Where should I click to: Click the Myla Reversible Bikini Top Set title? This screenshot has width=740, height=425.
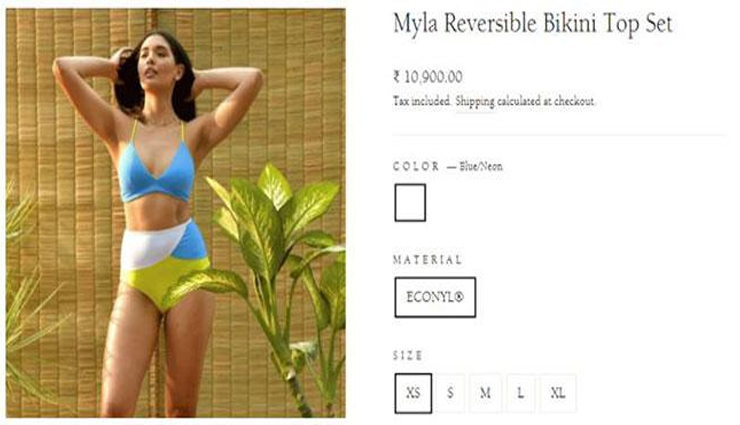click(532, 24)
